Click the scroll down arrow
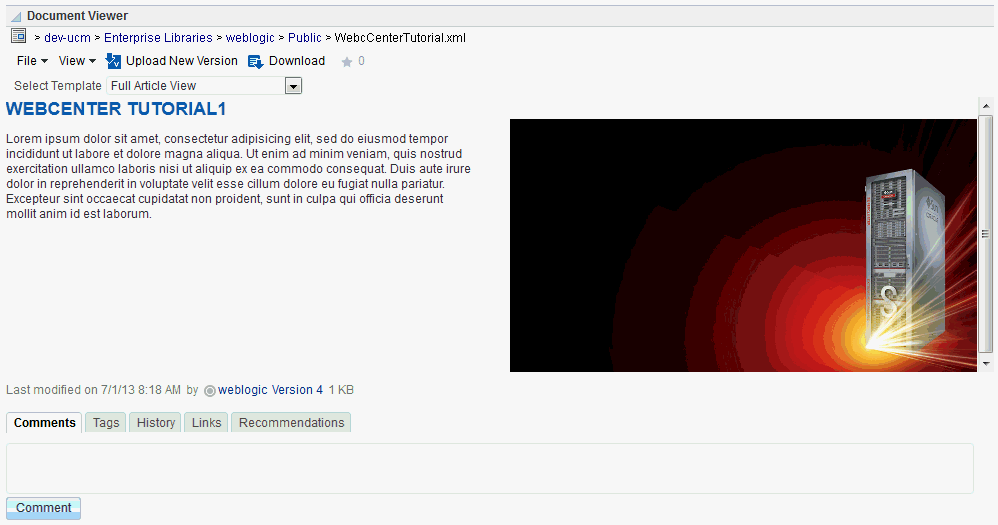998x525 pixels. (x=986, y=363)
